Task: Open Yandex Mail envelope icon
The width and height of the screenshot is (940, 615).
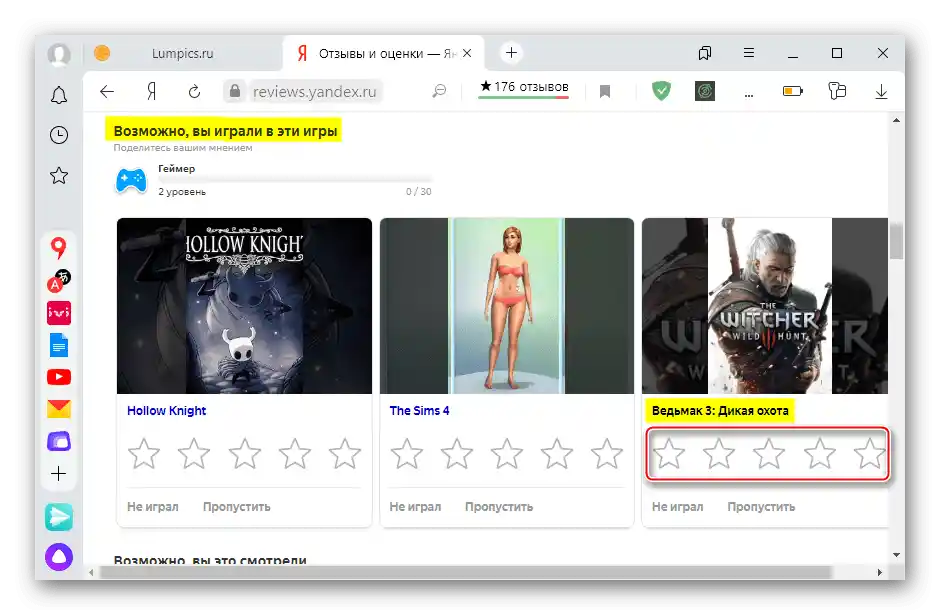Action: [59, 409]
